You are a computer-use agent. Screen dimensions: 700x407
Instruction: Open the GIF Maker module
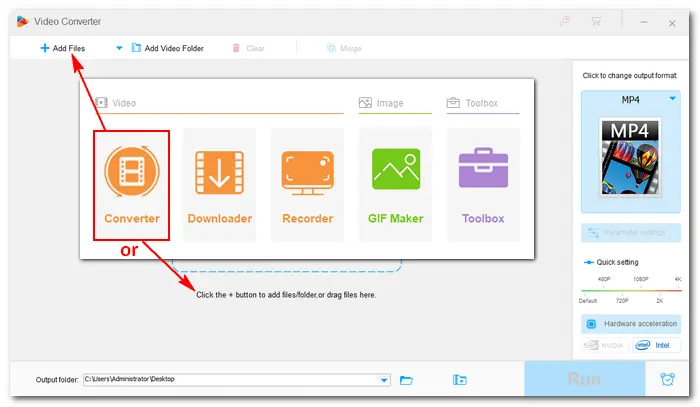point(396,185)
